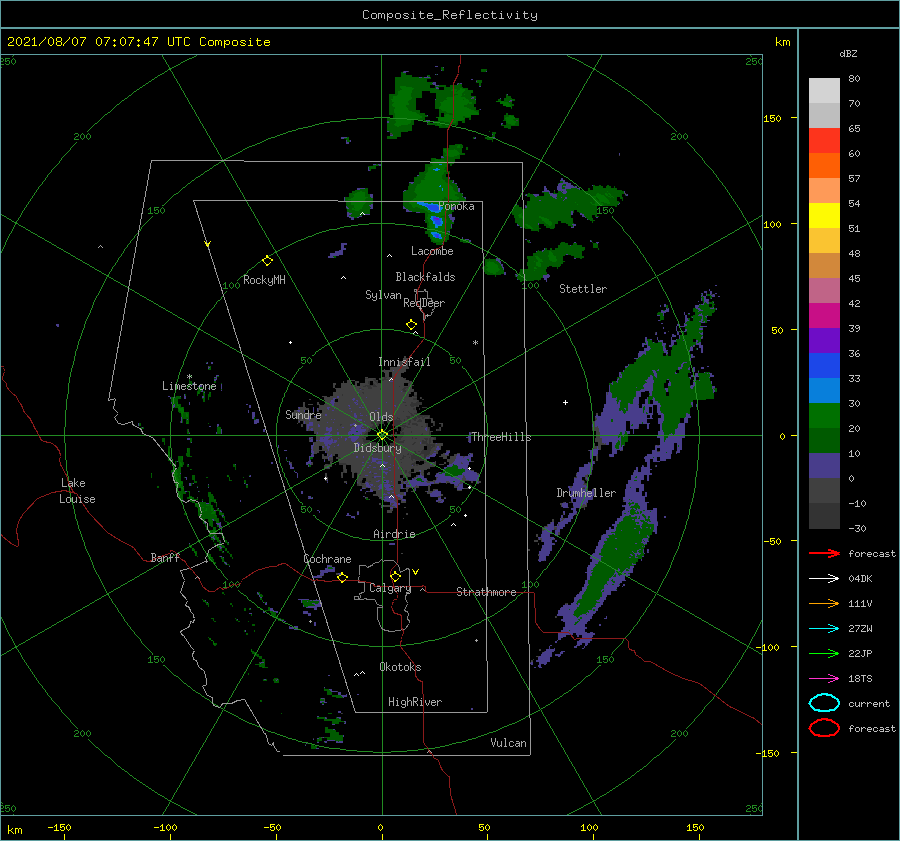Select the yellow diamond marker beside Cochrane
This screenshot has height=841, width=900.
coord(342,577)
